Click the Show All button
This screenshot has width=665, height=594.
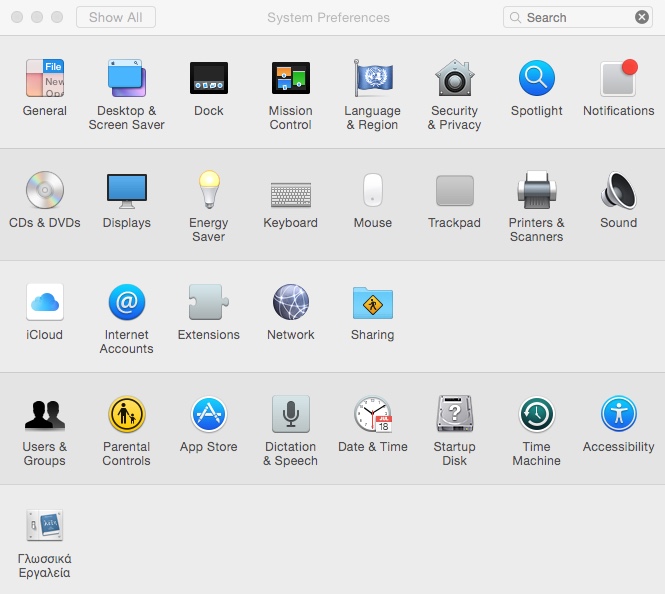(x=116, y=17)
